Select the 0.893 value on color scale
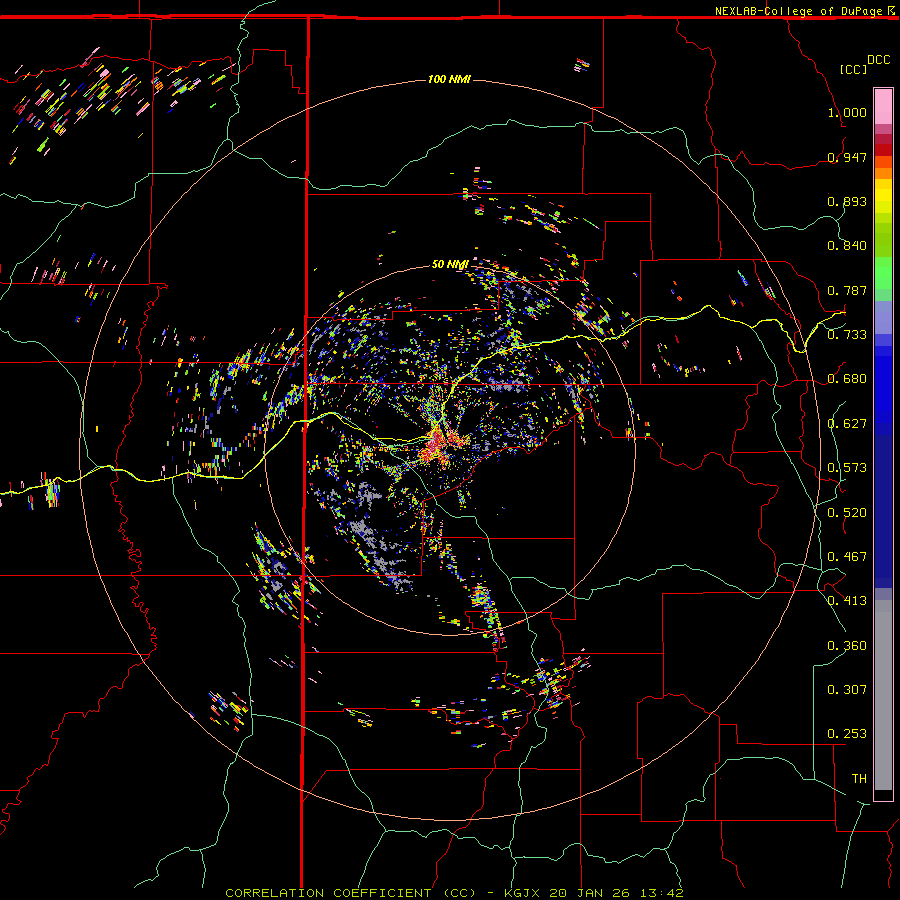Viewport: 900px width, 900px height. [x=847, y=201]
